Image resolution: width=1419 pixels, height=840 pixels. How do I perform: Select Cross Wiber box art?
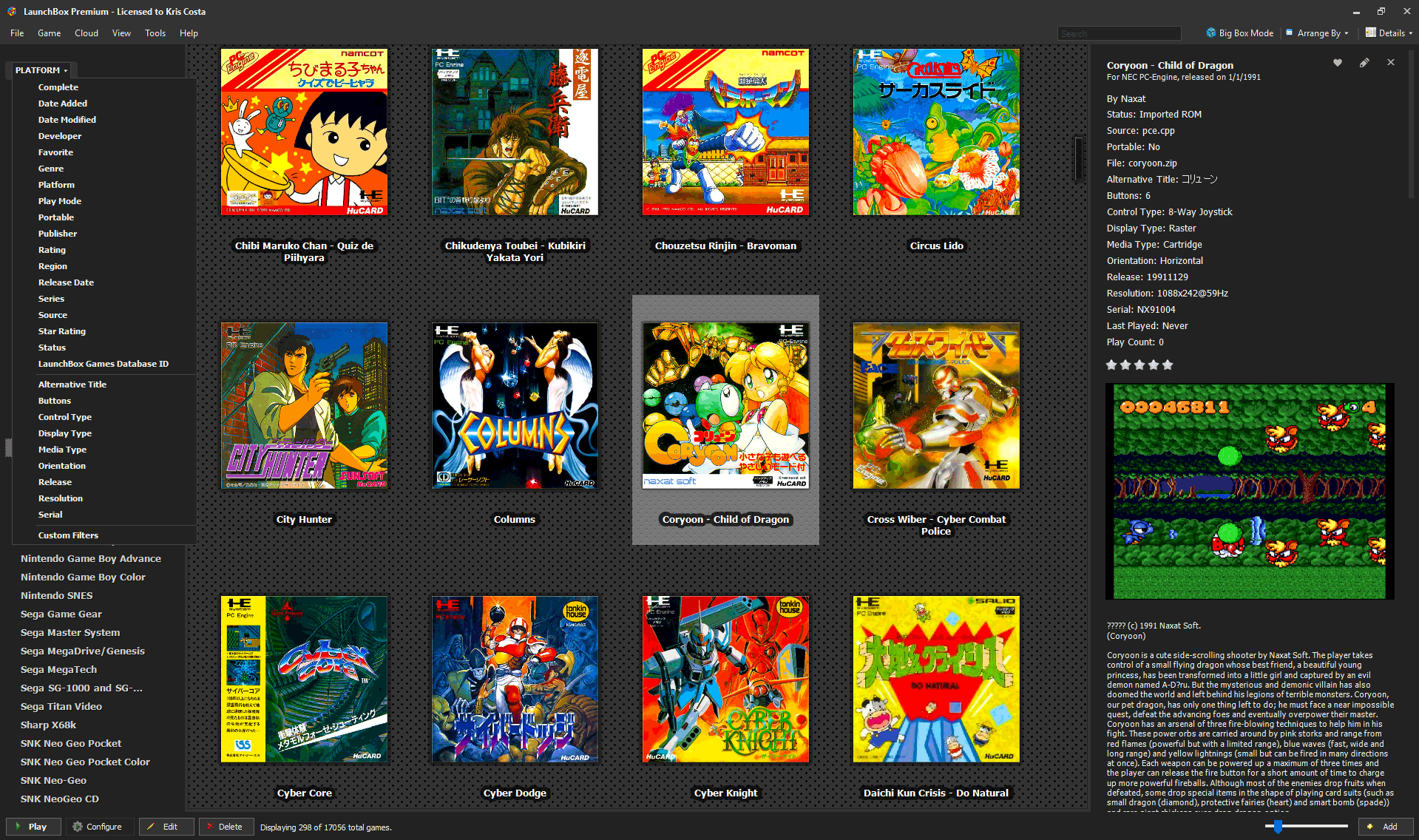[x=936, y=406]
